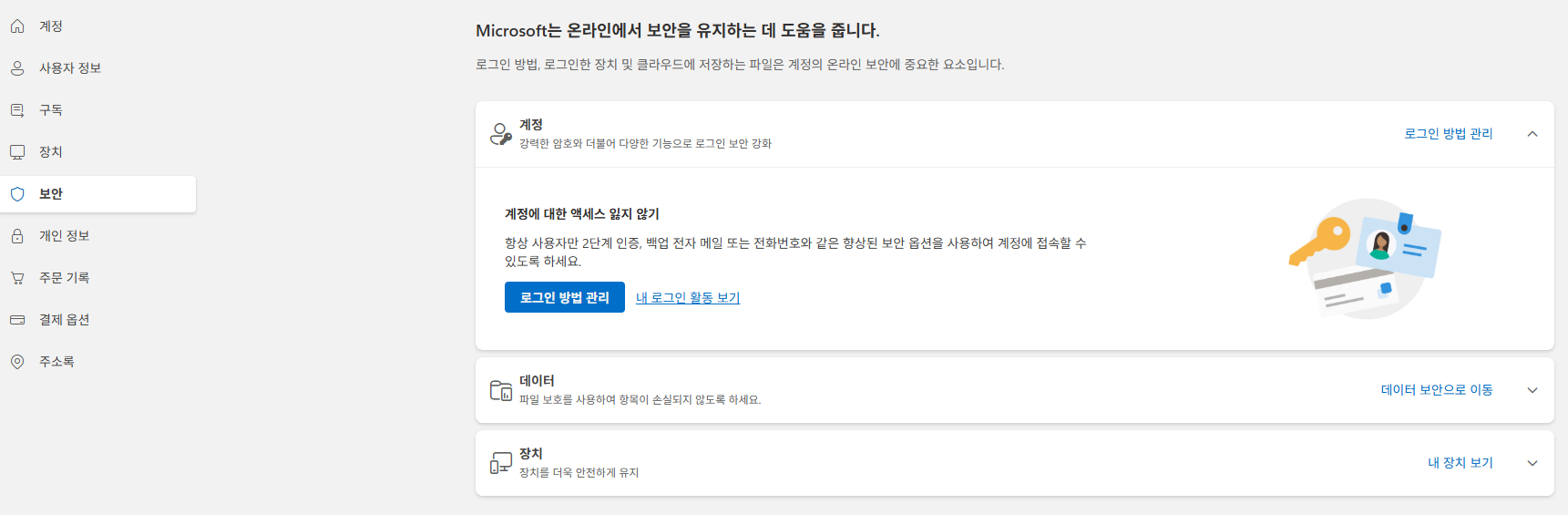Image resolution: width=1568 pixels, height=515 pixels.
Task: Click the card icon for 결제 옵션
Action: pyautogui.click(x=17, y=320)
